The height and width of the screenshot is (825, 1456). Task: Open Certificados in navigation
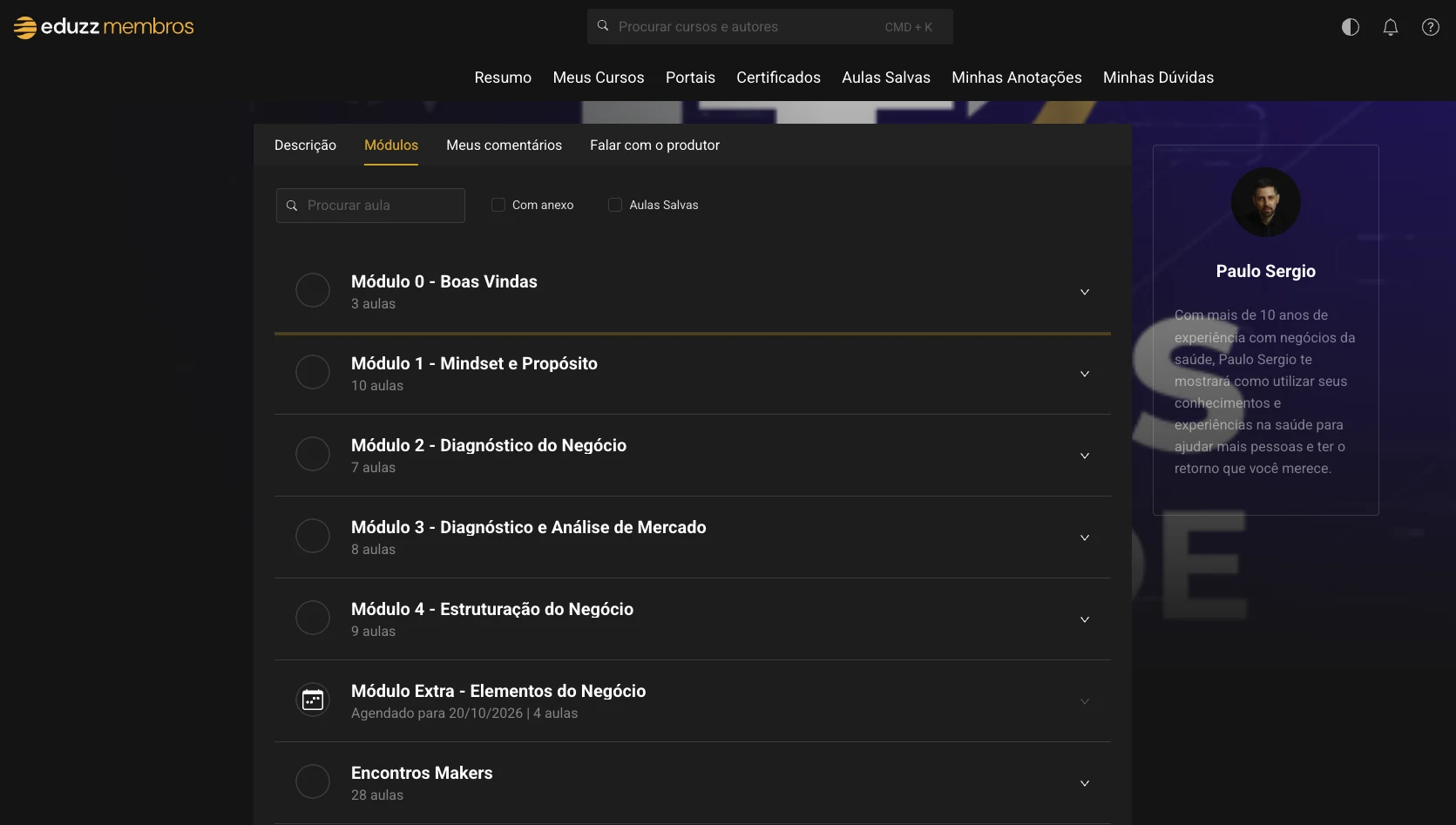click(778, 78)
